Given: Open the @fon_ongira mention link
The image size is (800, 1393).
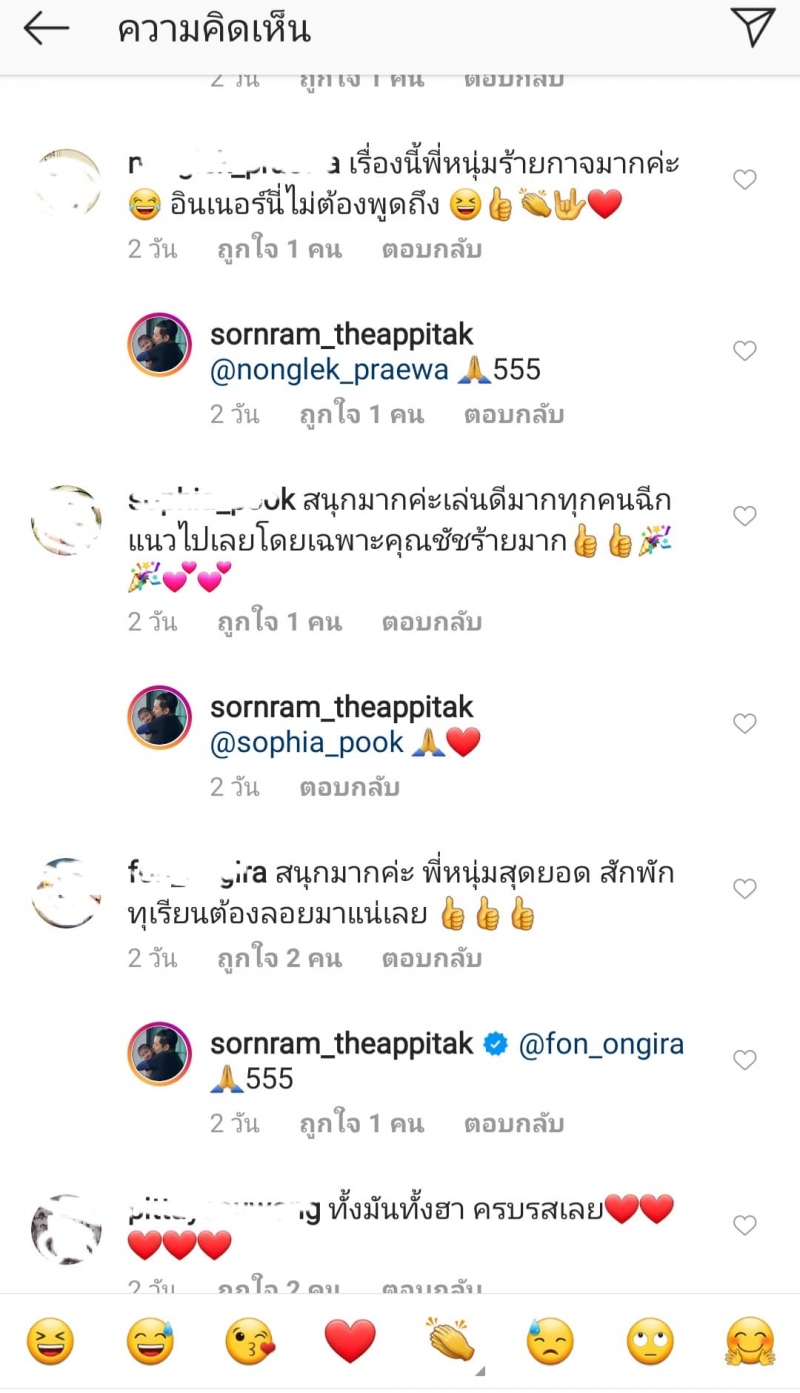Looking at the screenshot, I should coord(601,1045).
